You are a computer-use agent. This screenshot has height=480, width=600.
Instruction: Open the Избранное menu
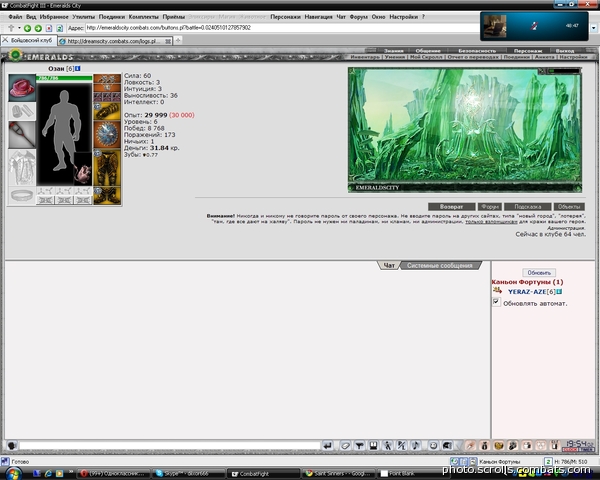54,17
